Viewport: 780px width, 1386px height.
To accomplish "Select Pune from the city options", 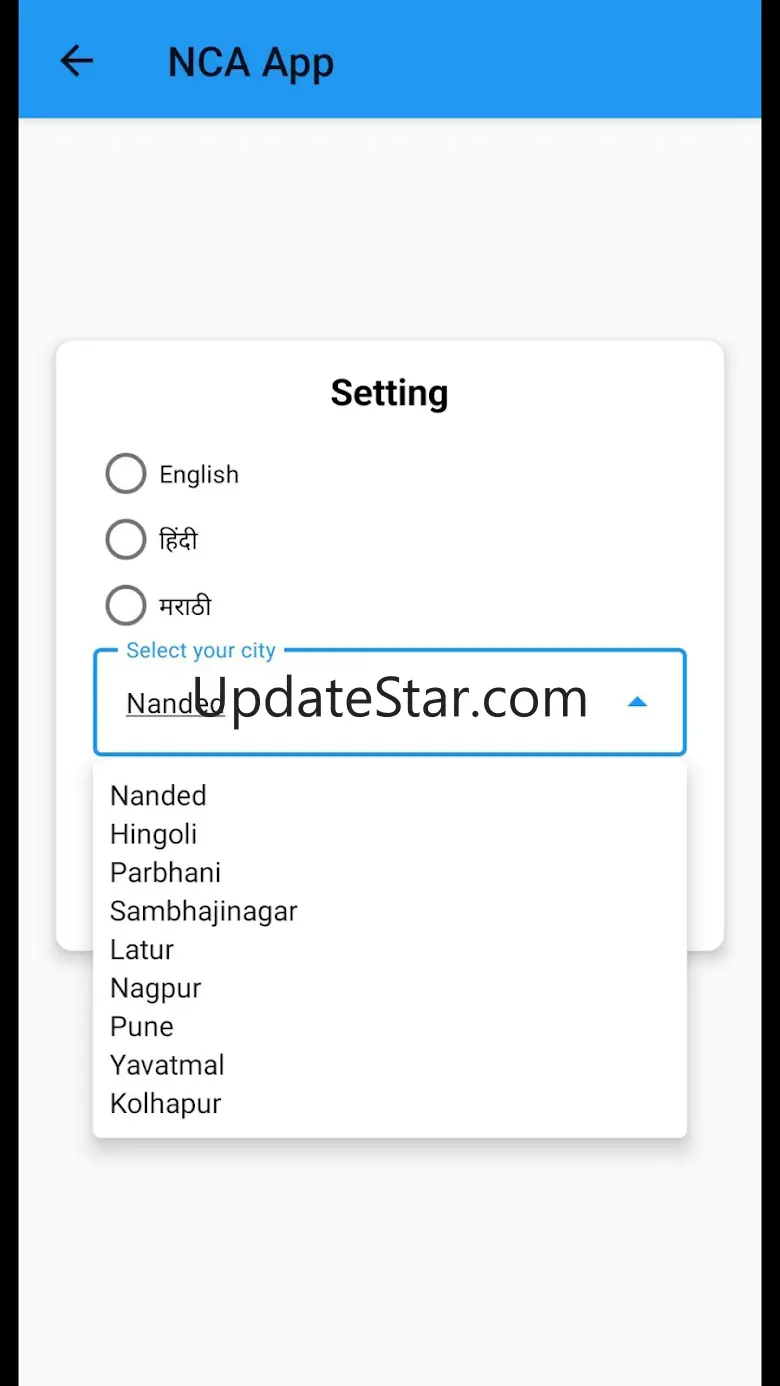I will pos(142,1027).
